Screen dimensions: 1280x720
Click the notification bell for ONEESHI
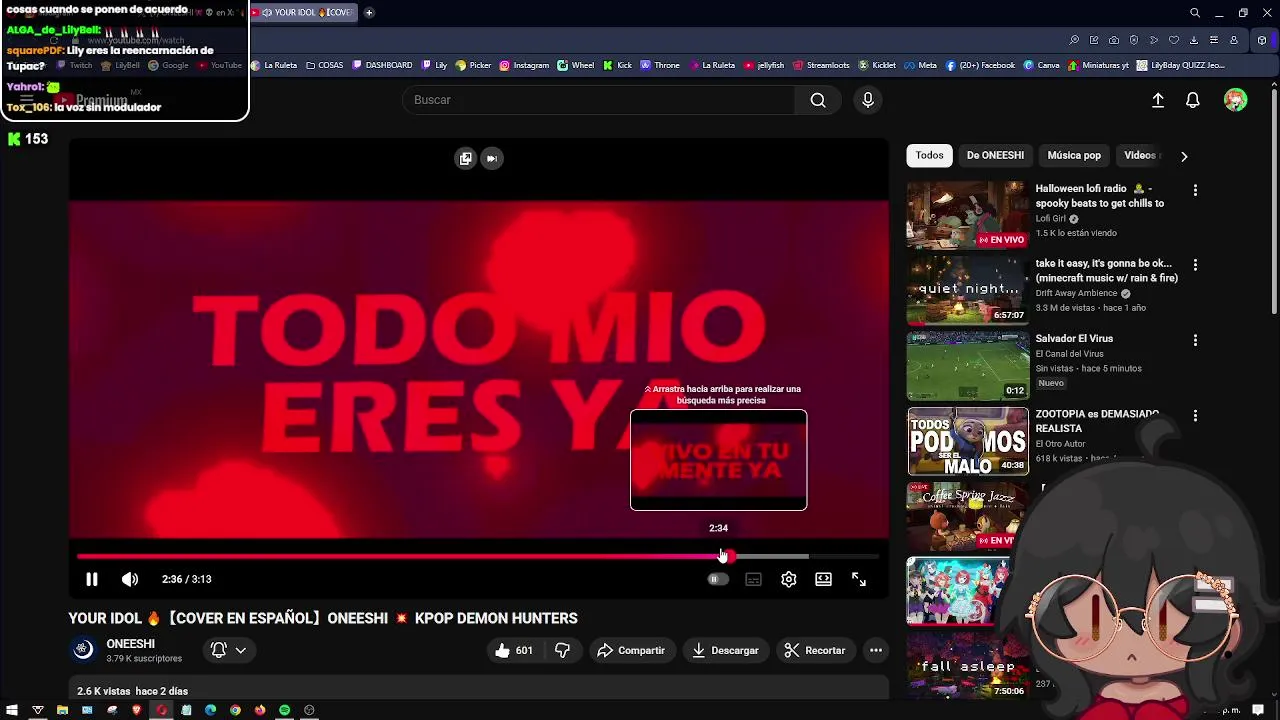(218, 650)
